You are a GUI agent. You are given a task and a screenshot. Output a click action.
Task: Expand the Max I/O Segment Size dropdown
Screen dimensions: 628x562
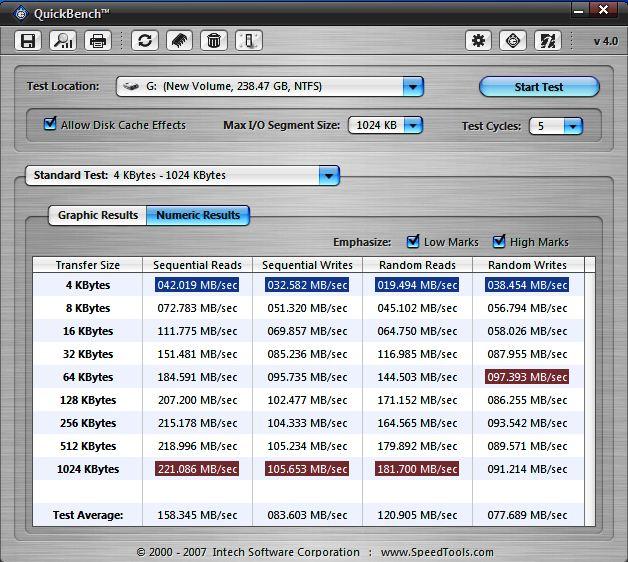click(412, 126)
